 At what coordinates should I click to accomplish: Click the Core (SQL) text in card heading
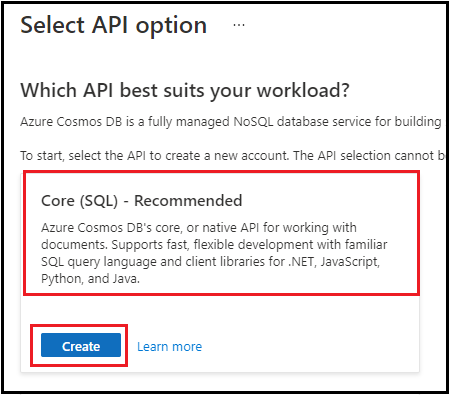click(79, 201)
